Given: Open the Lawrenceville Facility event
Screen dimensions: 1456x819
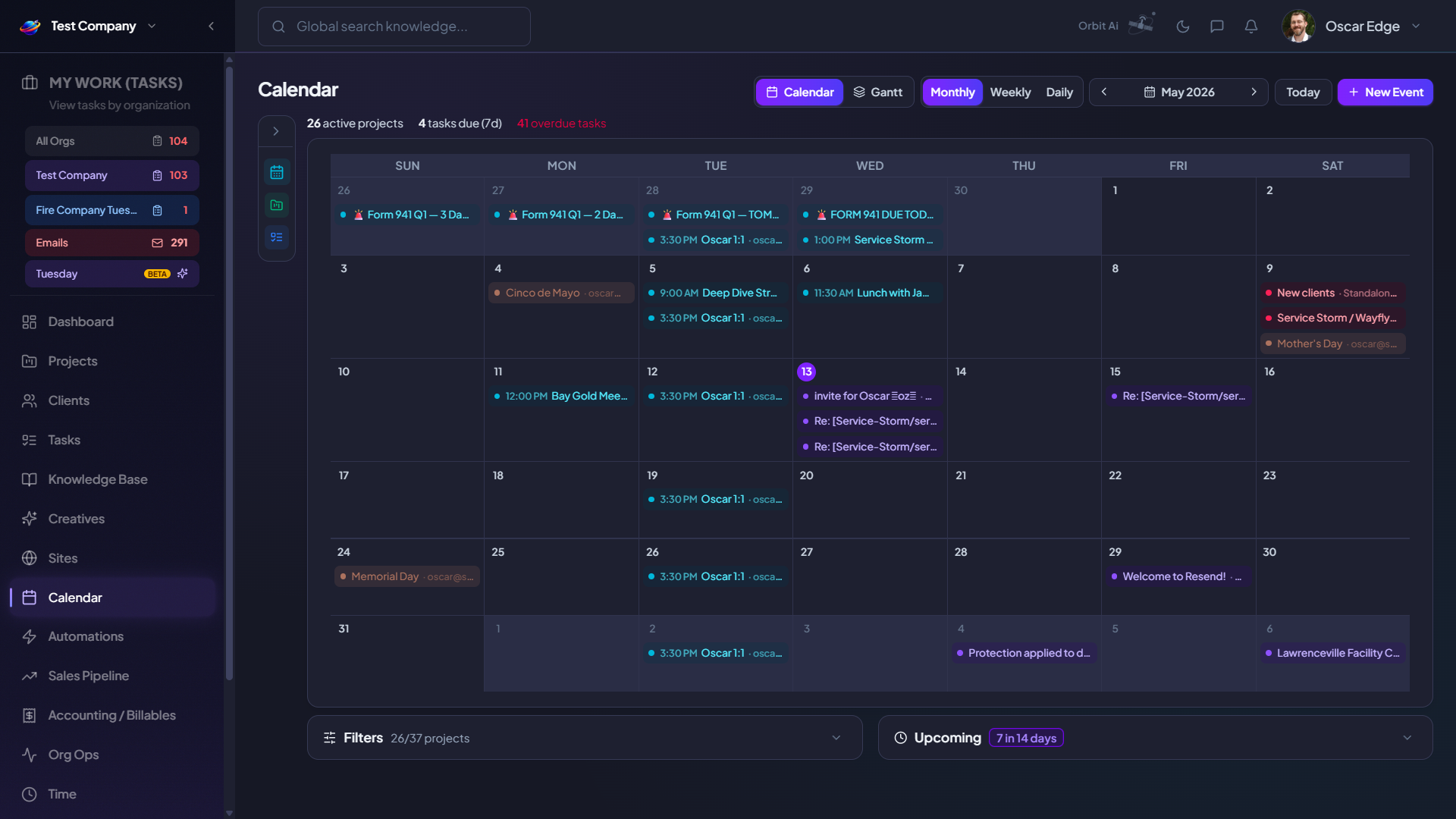Looking at the screenshot, I should coord(1333,654).
